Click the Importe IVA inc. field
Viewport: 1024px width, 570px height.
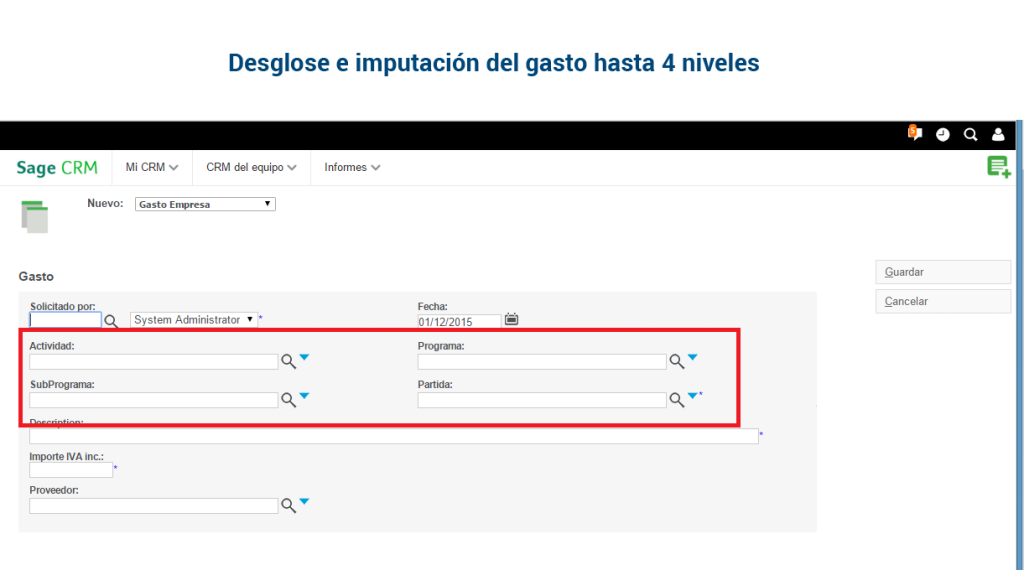coord(71,470)
